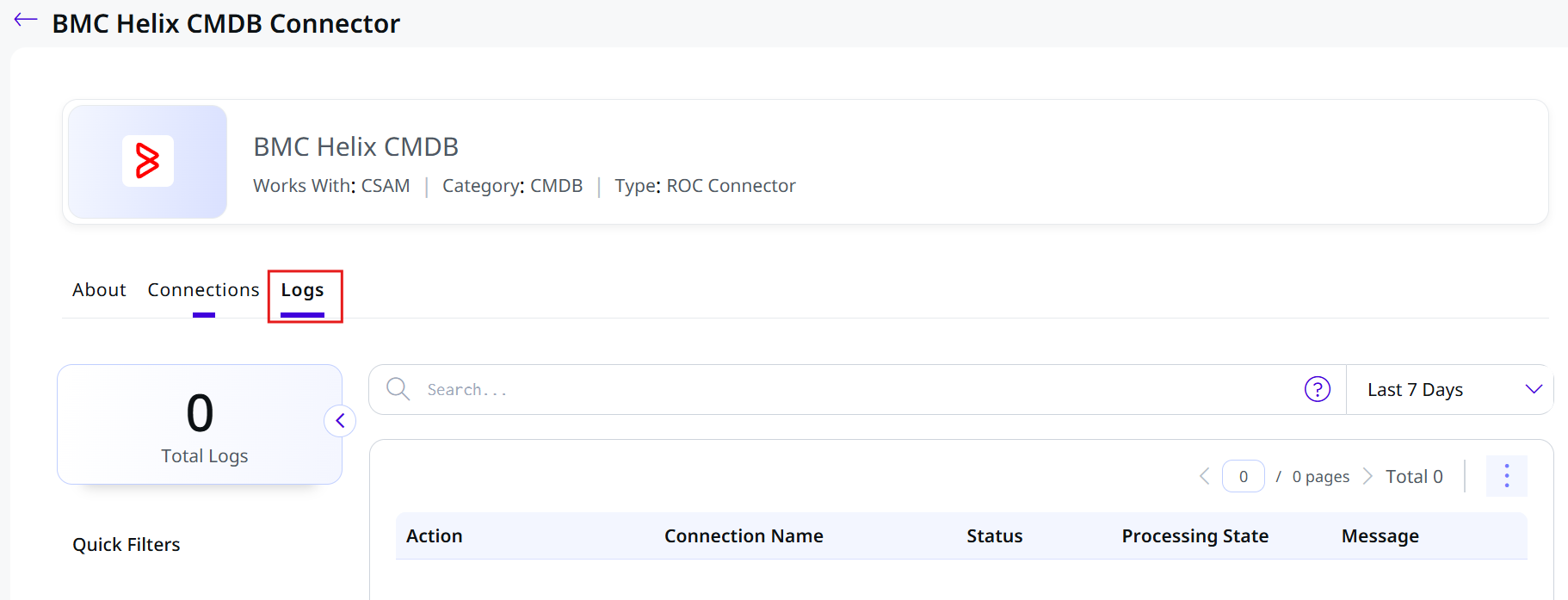
Task: Click the Total 0 count text
Action: pyautogui.click(x=1414, y=477)
